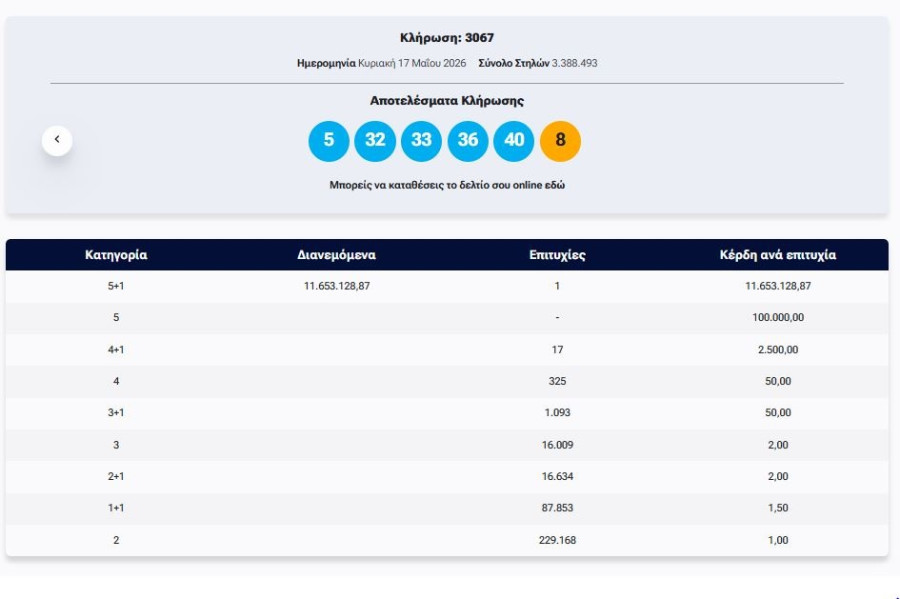Select the 5+1 category row
This screenshot has height=599, width=900.
[x=447, y=286]
